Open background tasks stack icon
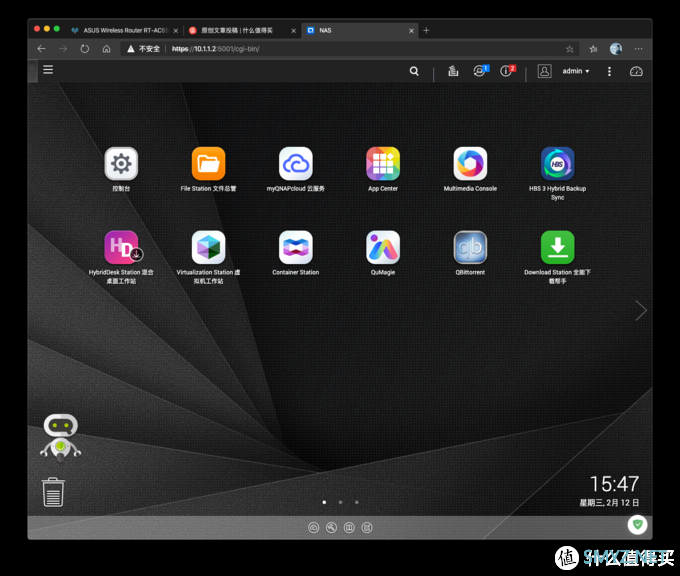680x576 pixels. pos(453,71)
